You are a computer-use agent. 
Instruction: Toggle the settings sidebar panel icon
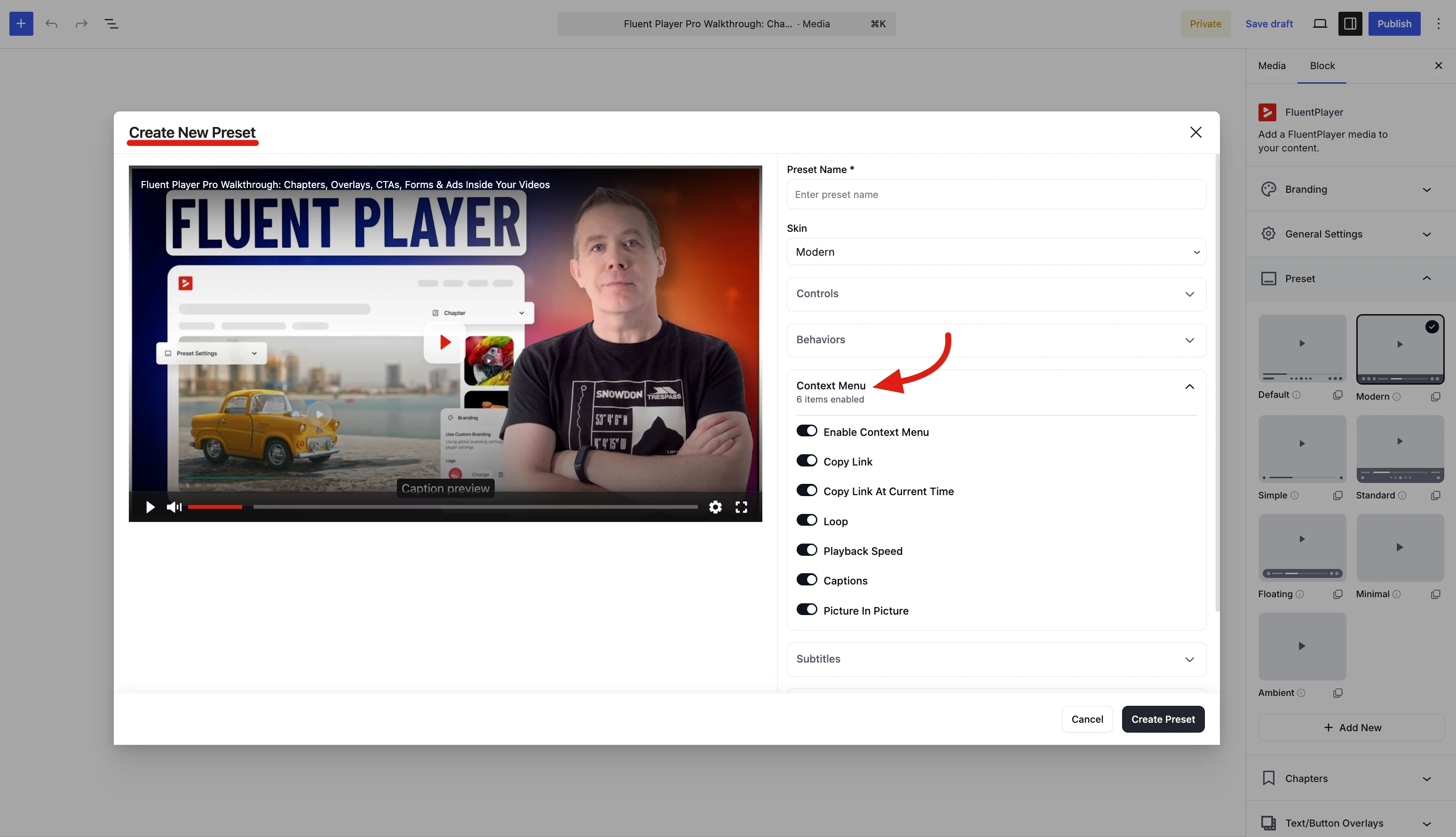click(1350, 24)
